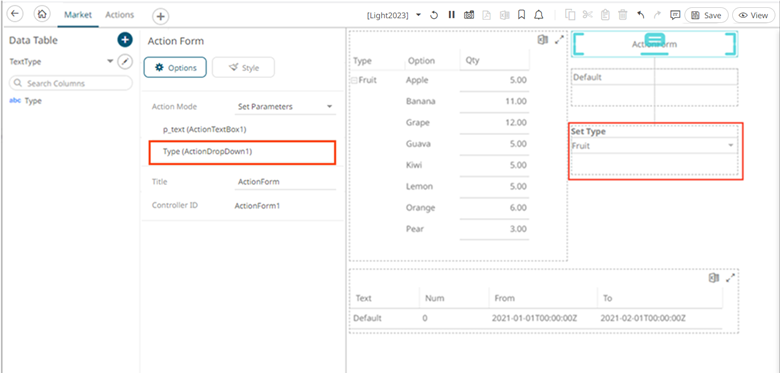780x373 pixels.
Task: Click the Title field containing ActionForm
Action: (x=285, y=182)
